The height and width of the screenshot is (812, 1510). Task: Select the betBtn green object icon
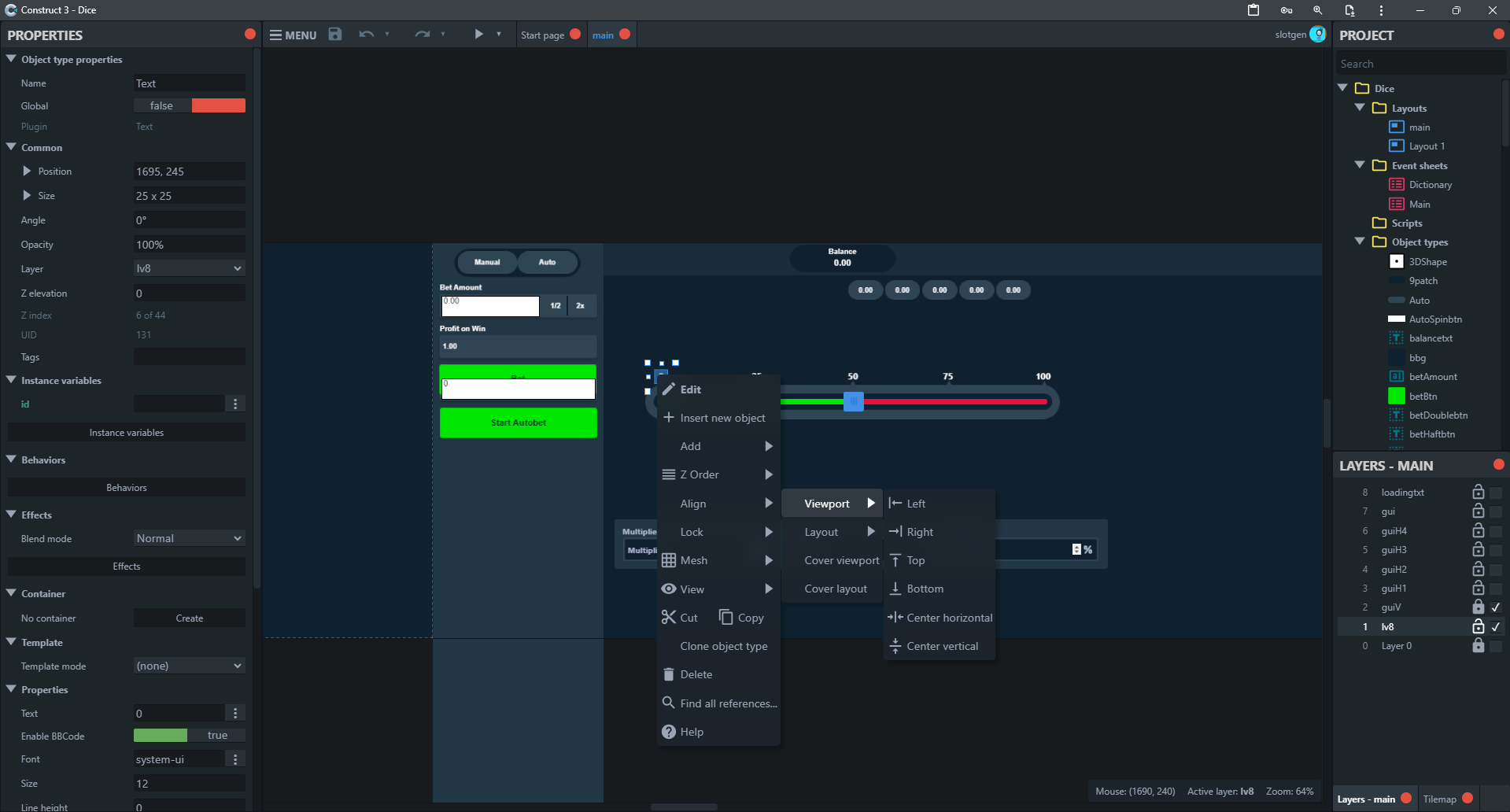(1397, 396)
